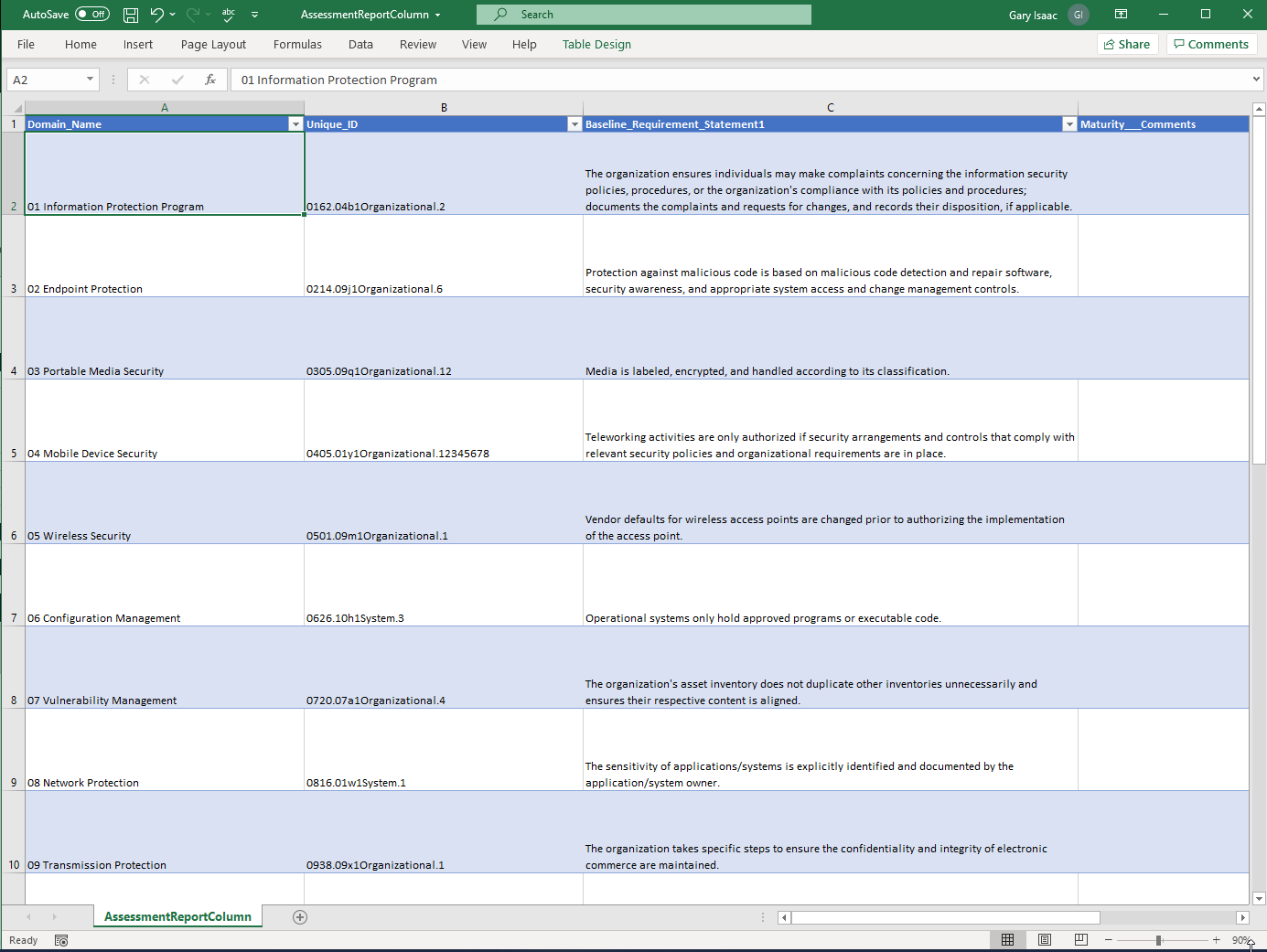The height and width of the screenshot is (952, 1267).
Task: Click the macro recording icon in status bar
Action: [61, 940]
